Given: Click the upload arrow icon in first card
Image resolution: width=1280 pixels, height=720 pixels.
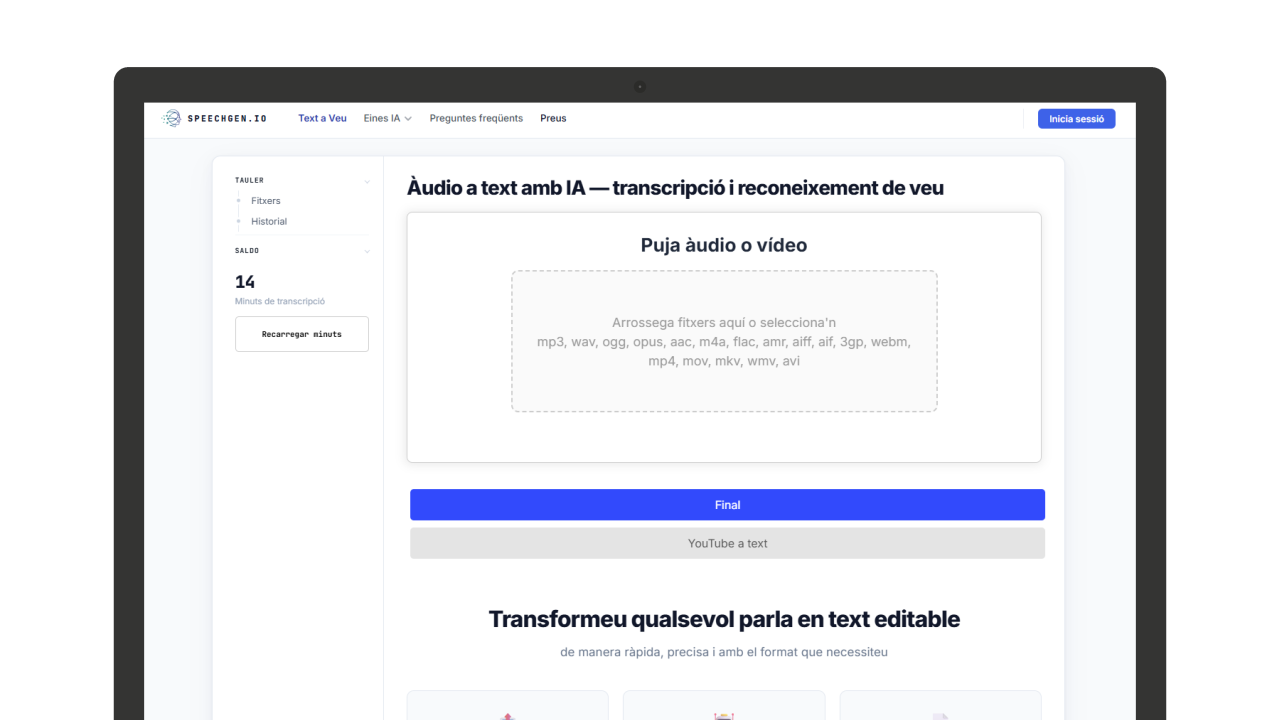Looking at the screenshot, I should [x=507, y=715].
